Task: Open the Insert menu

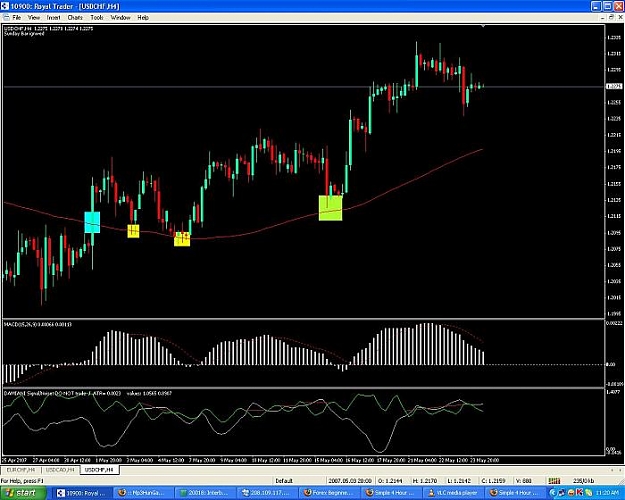Action: (x=53, y=18)
